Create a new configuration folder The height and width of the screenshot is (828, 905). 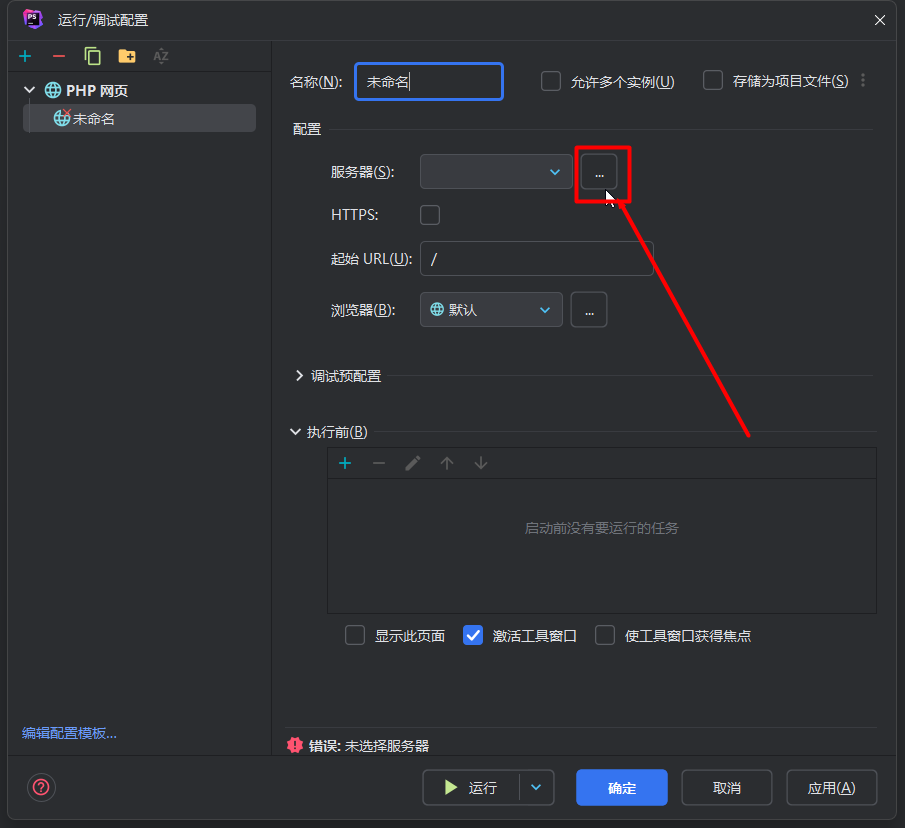124,56
